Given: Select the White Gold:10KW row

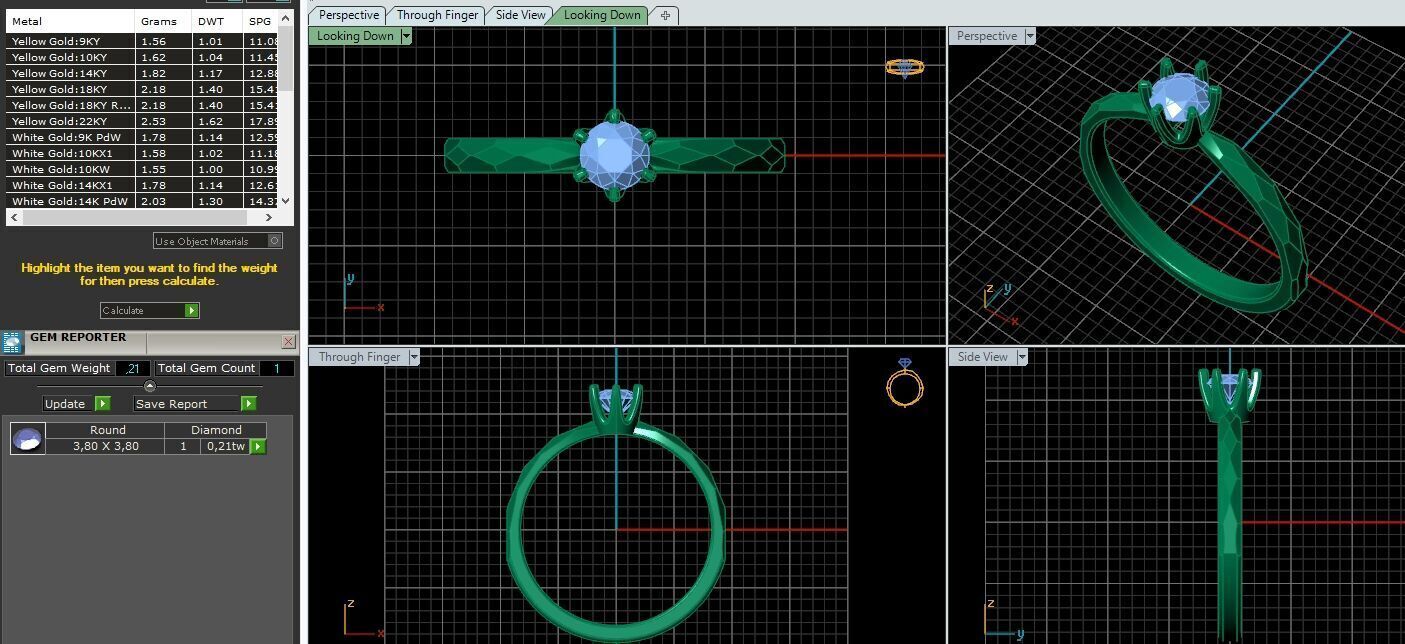Looking at the screenshot, I should pyautogui.click(x=142, y=169).
